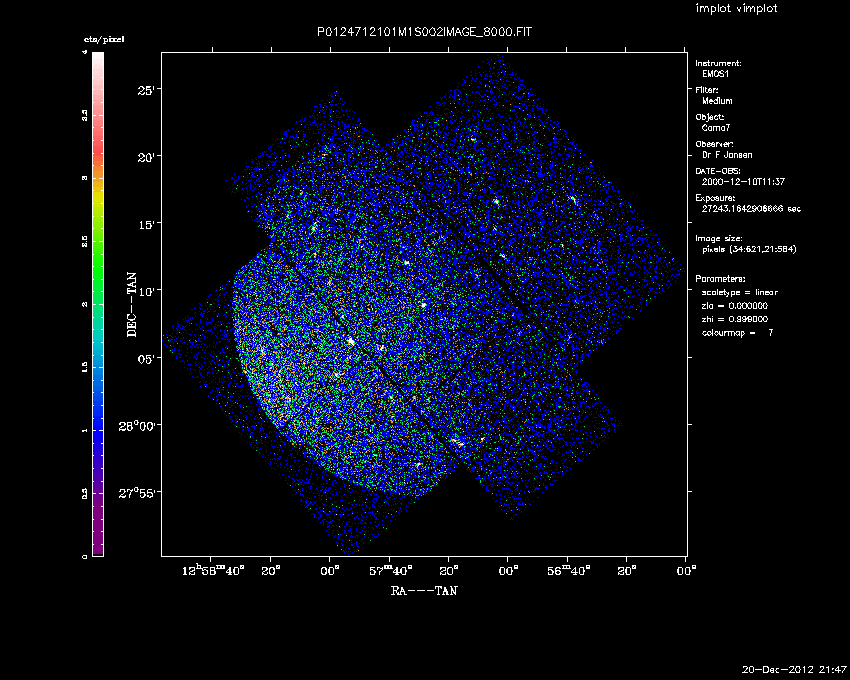Image resolution: width=850 pixels, height=680 pixels.
Task: Click the P0124712101M1S002IMAGE_8000.FIT title
Action: [x=424, y=33]
